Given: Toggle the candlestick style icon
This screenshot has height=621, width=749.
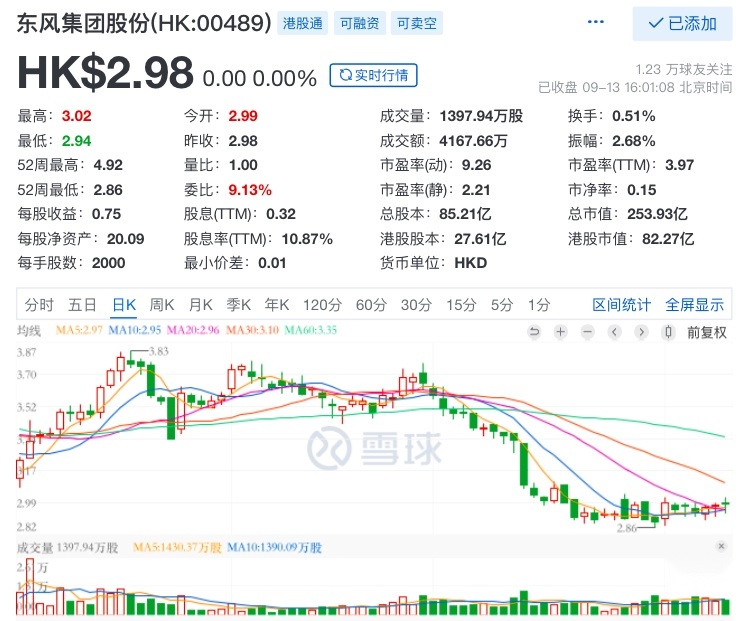Looking at the screenshot, I should pyautogui.click(x=668, y=332).
